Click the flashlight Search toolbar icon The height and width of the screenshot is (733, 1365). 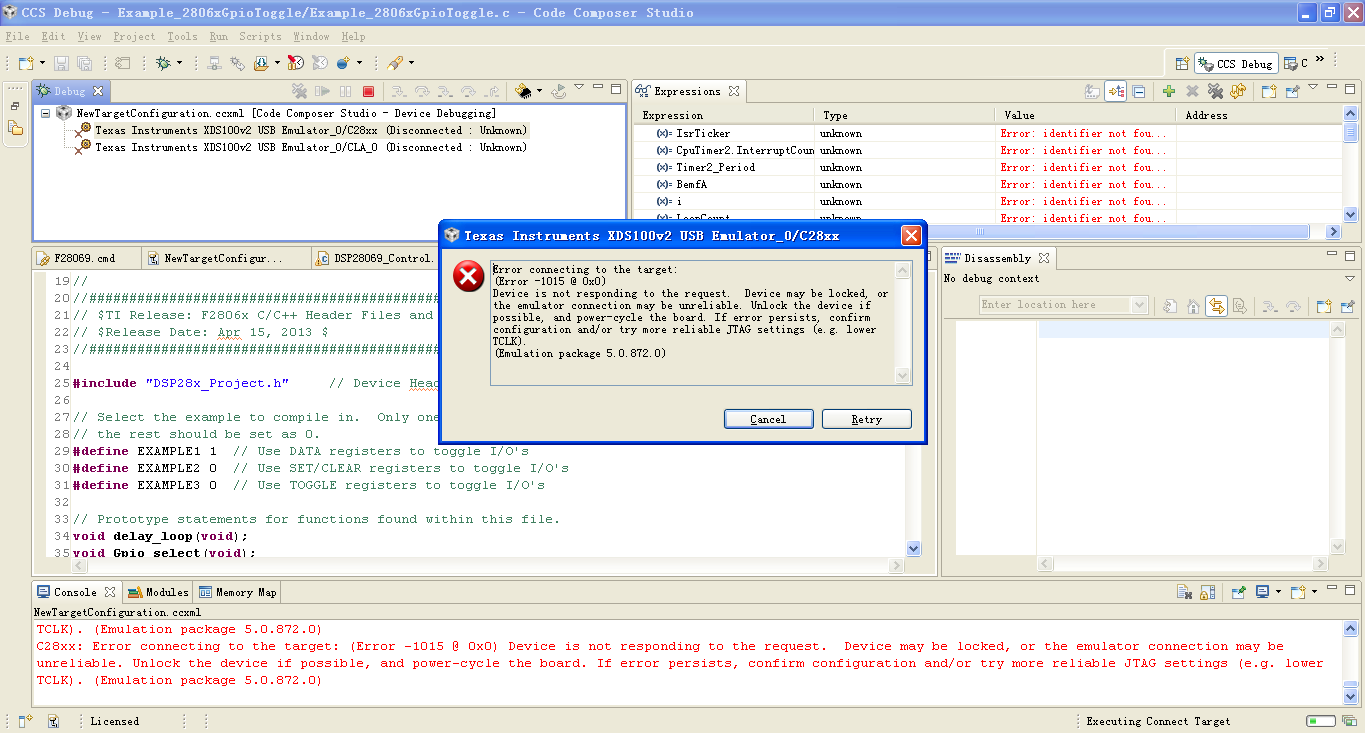click(x=395, y=63)
